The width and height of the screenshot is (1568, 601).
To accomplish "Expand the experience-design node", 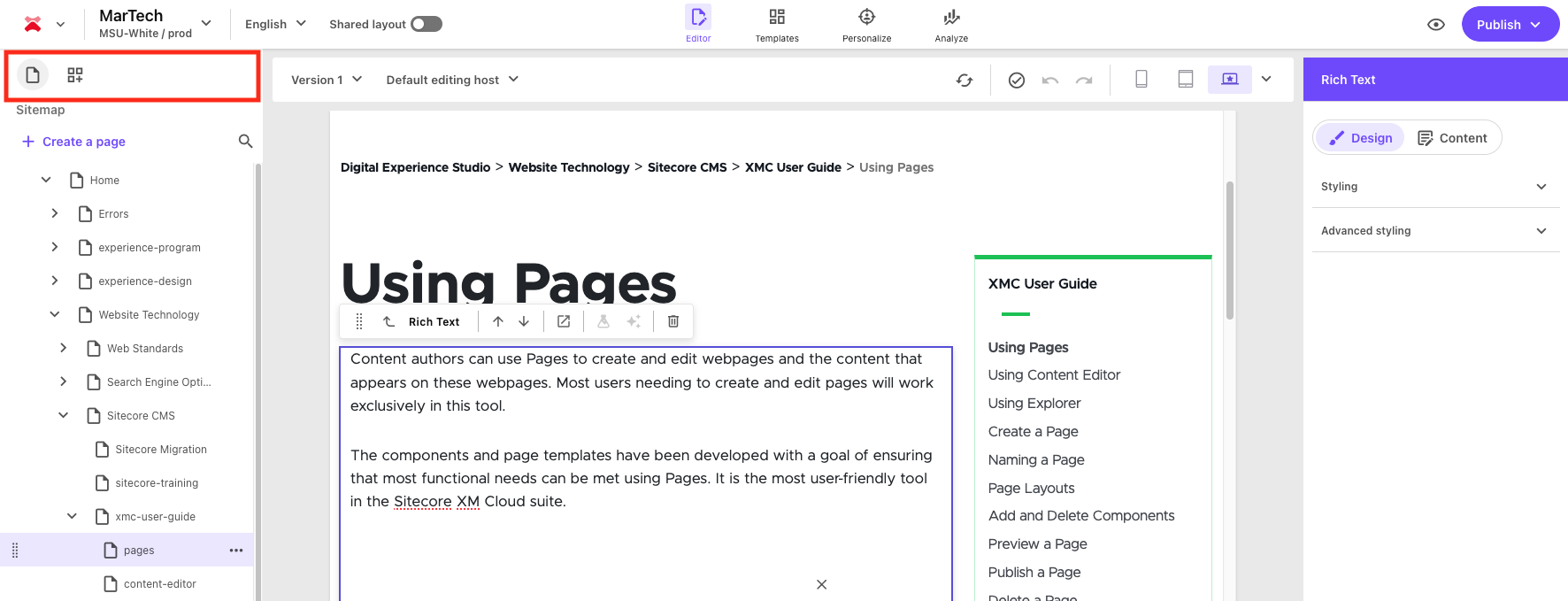I will (x=55, y=281).
